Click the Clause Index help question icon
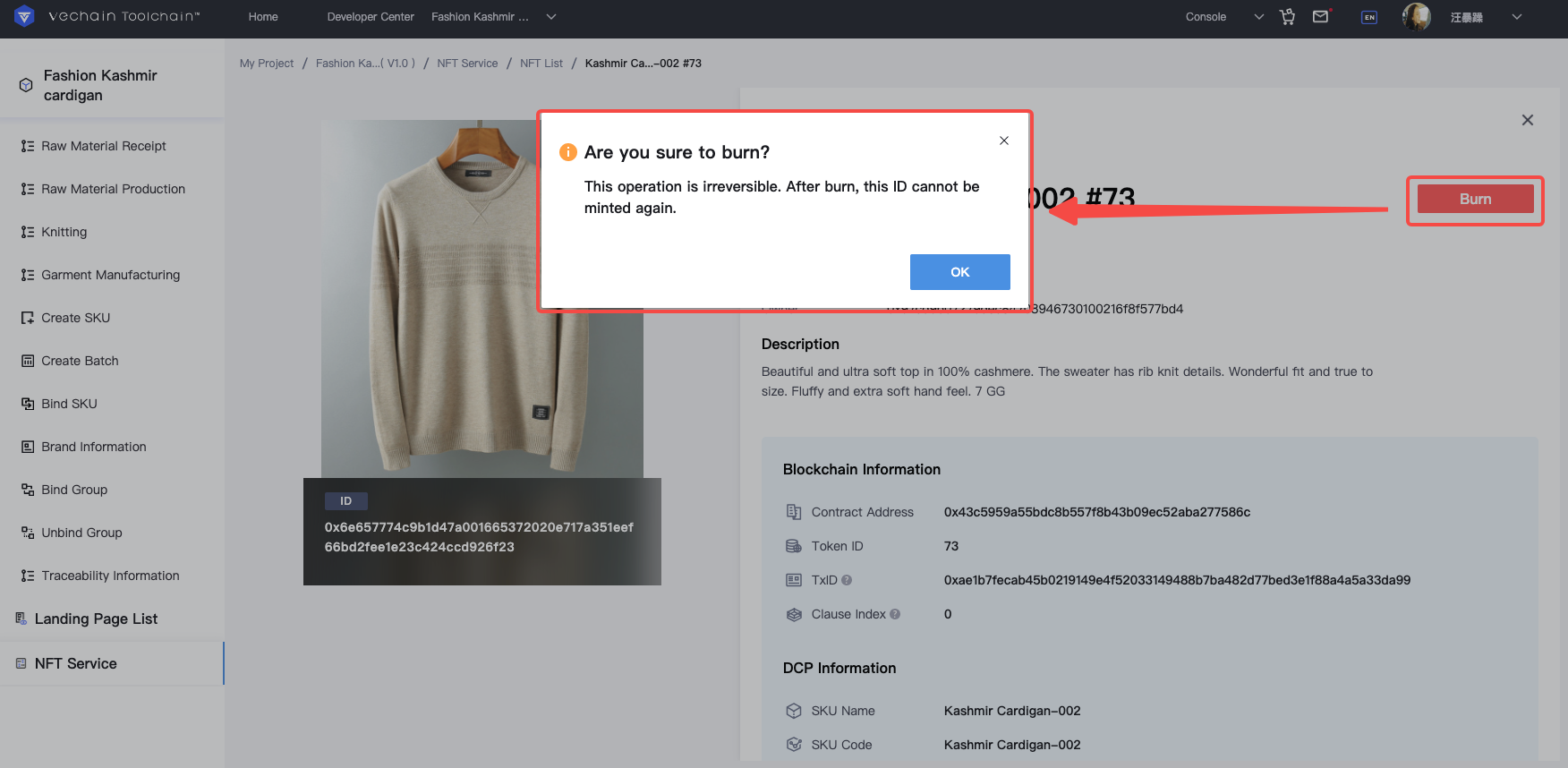This screenshot has height=768, width=1568. click(x=895, y=614)
